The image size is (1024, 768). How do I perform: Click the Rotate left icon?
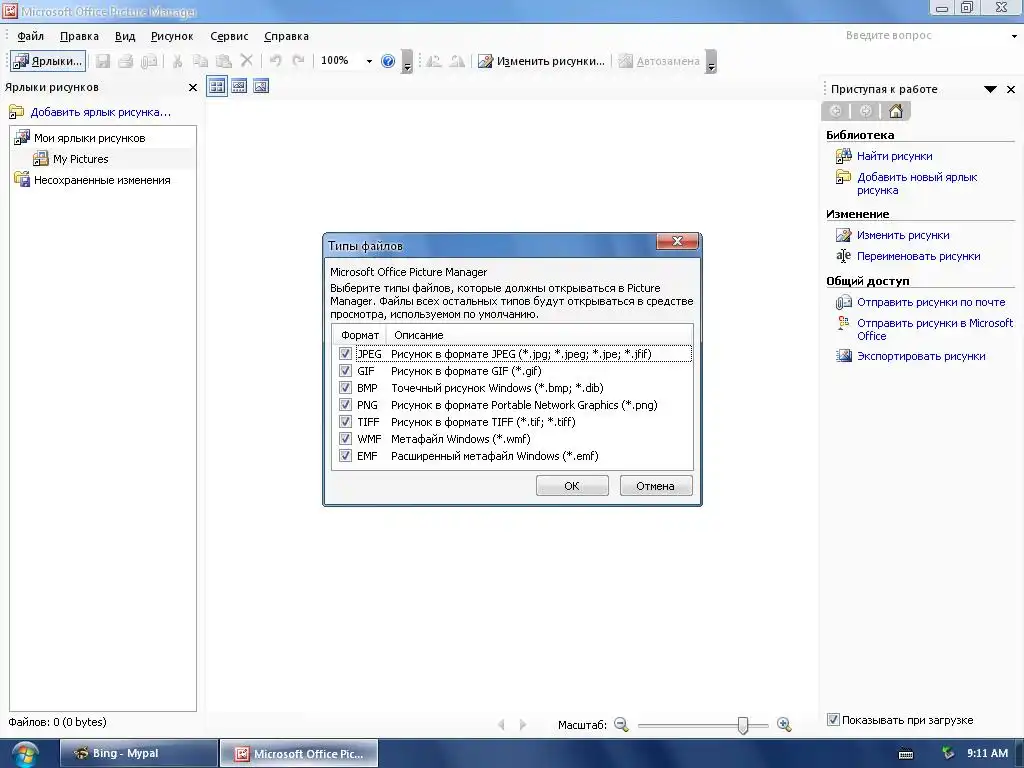[433, 61]
